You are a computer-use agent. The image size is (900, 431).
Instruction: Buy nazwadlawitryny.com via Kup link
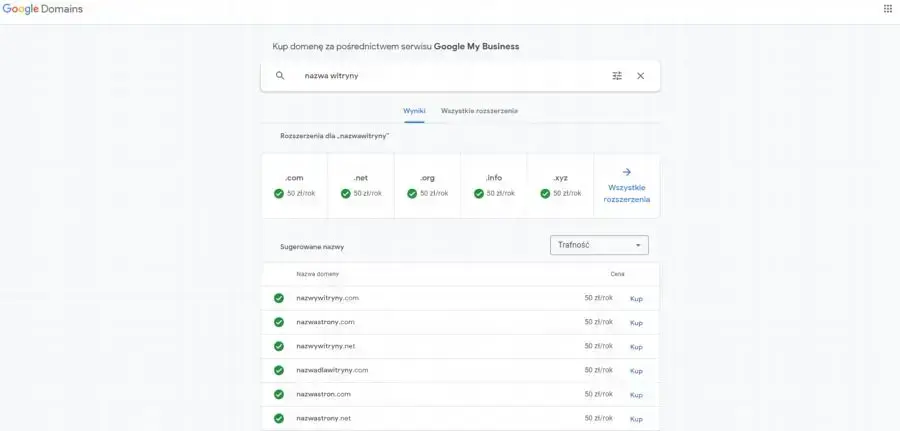pos(636,370)
